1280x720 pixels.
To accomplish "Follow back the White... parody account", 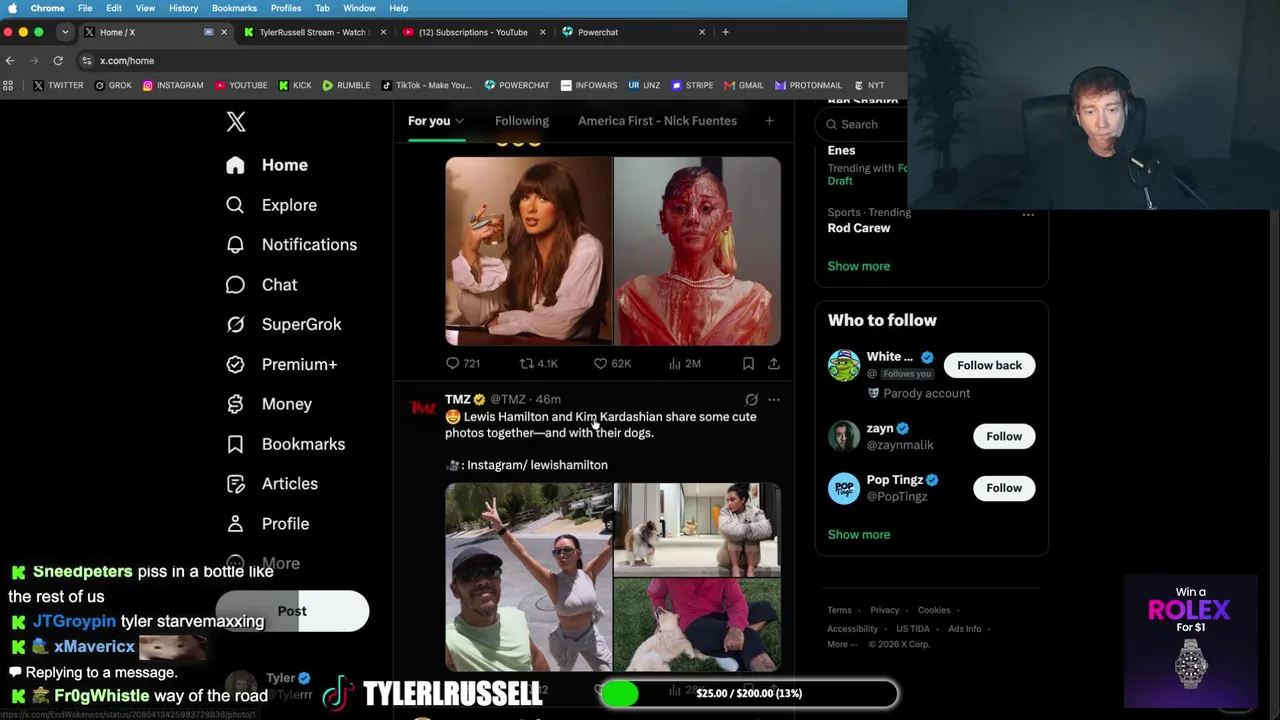I will click(989, 365).
